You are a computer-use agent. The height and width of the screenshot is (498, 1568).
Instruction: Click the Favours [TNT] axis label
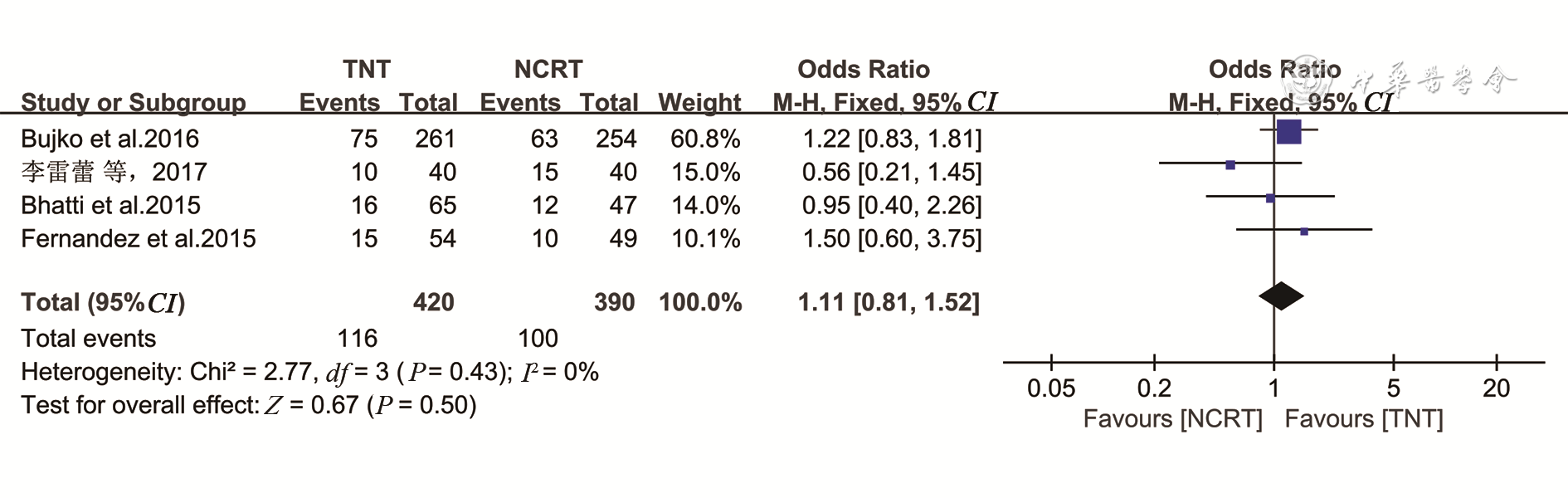(x=1364, y=418)
